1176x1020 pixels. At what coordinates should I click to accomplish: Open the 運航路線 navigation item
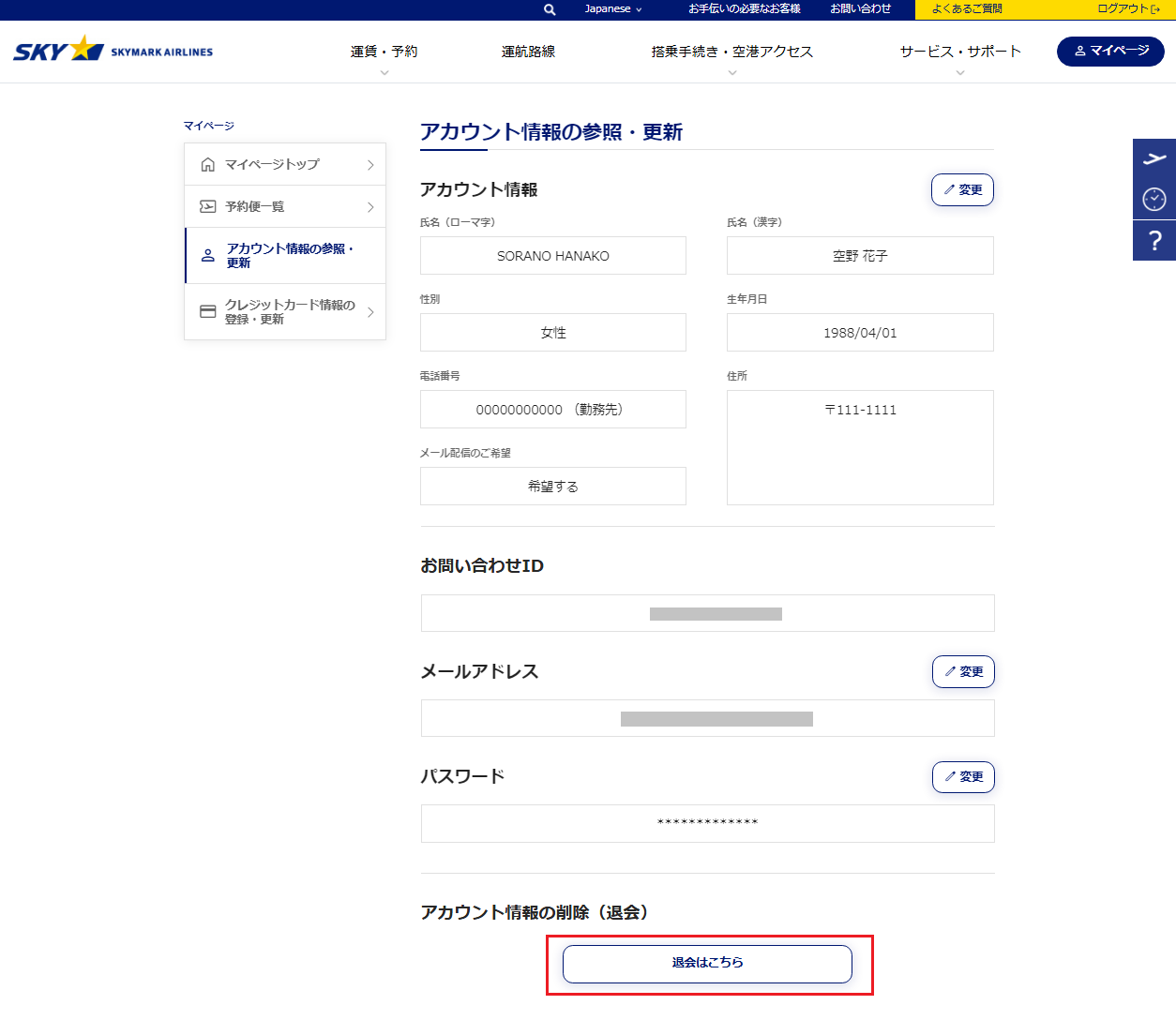(528, 52)
